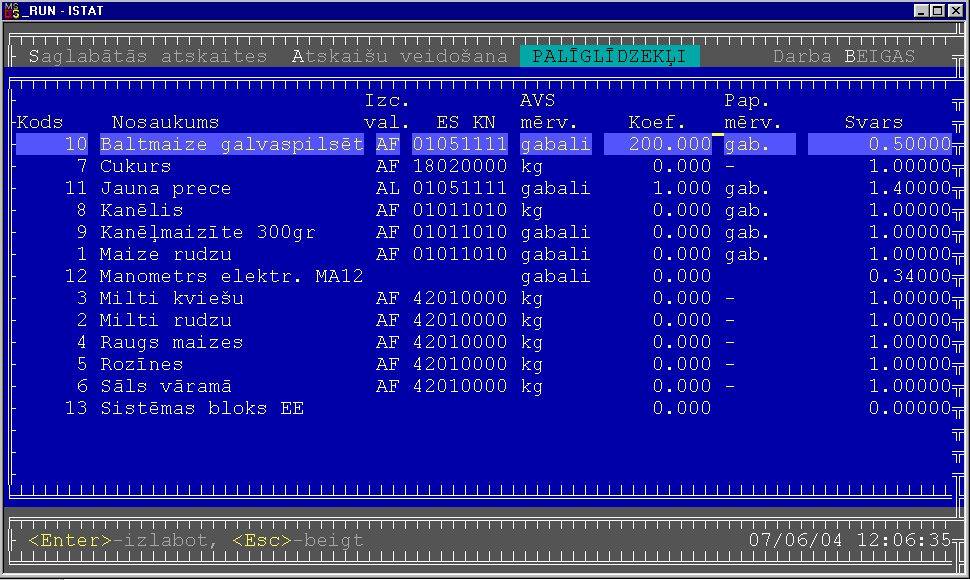Select the 'Sistēmas bloks EE' row
The height and width of the screenshot is (580, 970).
click(x=484, y=408)
